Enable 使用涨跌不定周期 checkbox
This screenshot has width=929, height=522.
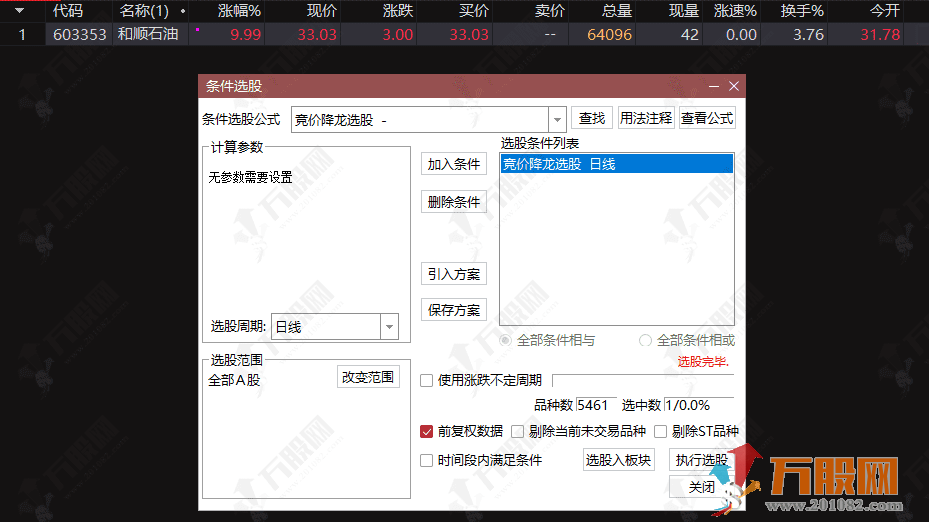pyautogui.click(x=427, y=380)
